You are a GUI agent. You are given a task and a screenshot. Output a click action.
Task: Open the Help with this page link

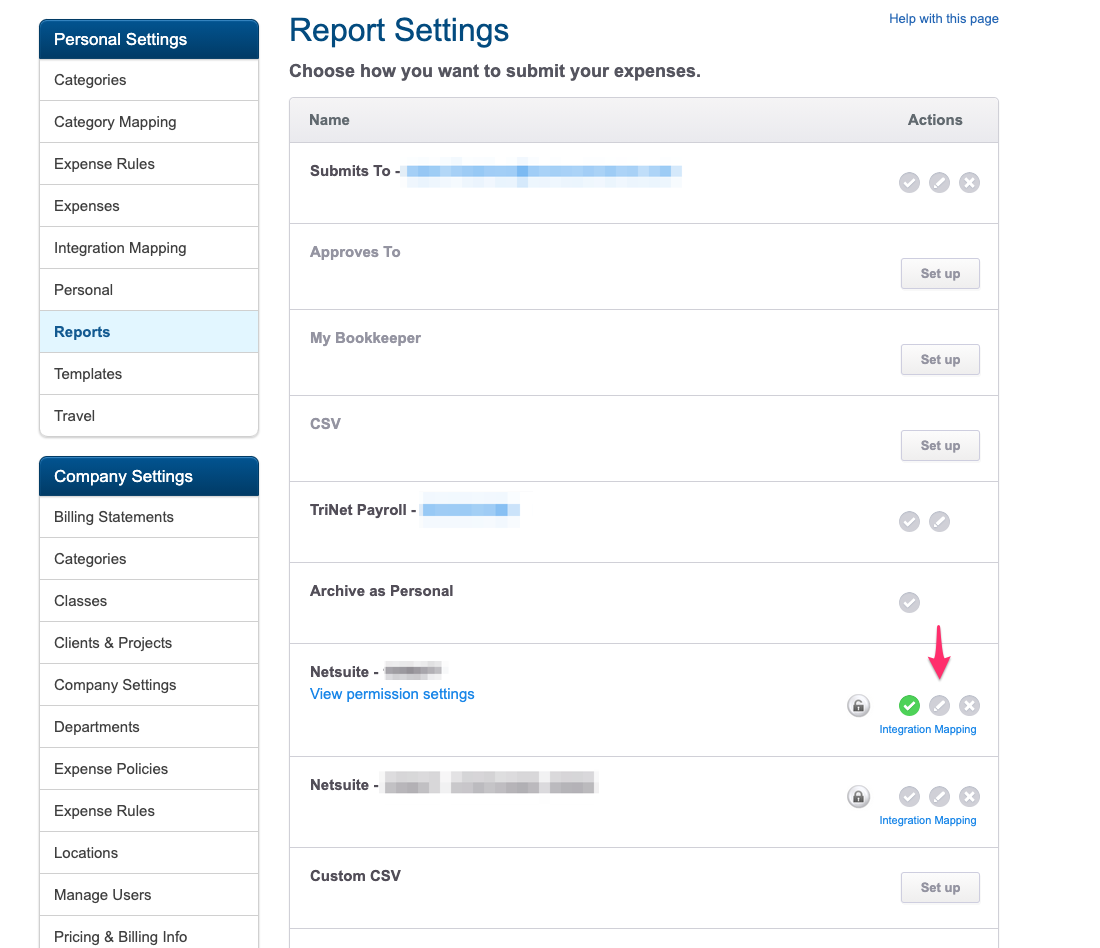pyautogui.click(x=943, y=19)
